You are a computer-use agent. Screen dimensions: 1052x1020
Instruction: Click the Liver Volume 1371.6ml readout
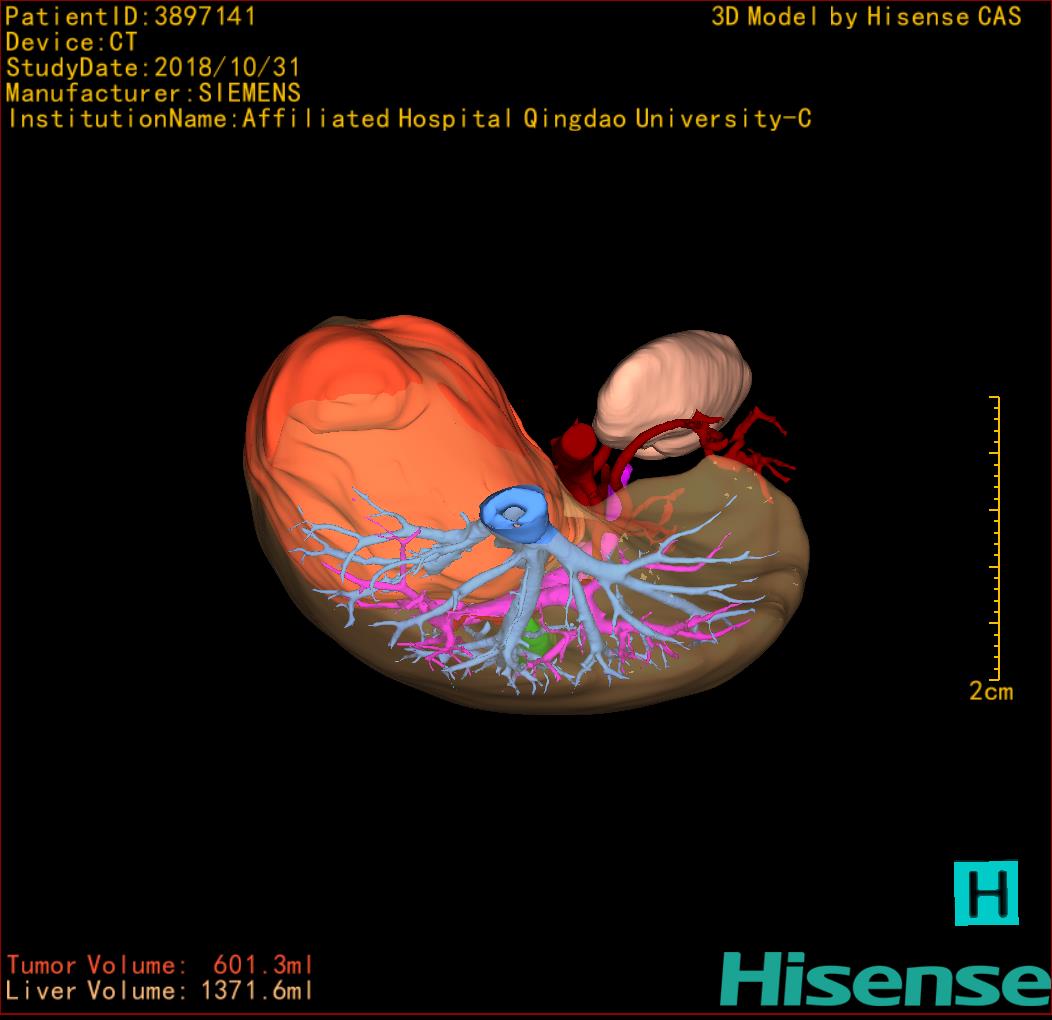tap(160, 991)
